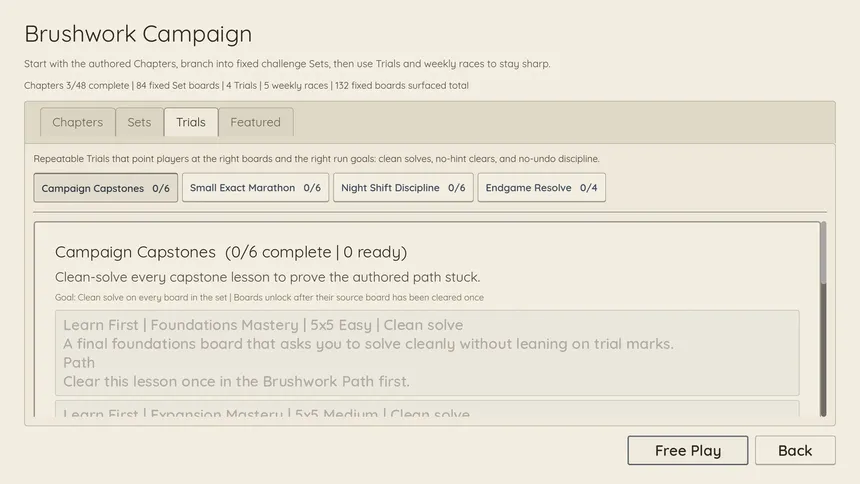Open the Endgame Resolve trial
860x484 pixels.
pyautogui.click(x=541, y=188)
